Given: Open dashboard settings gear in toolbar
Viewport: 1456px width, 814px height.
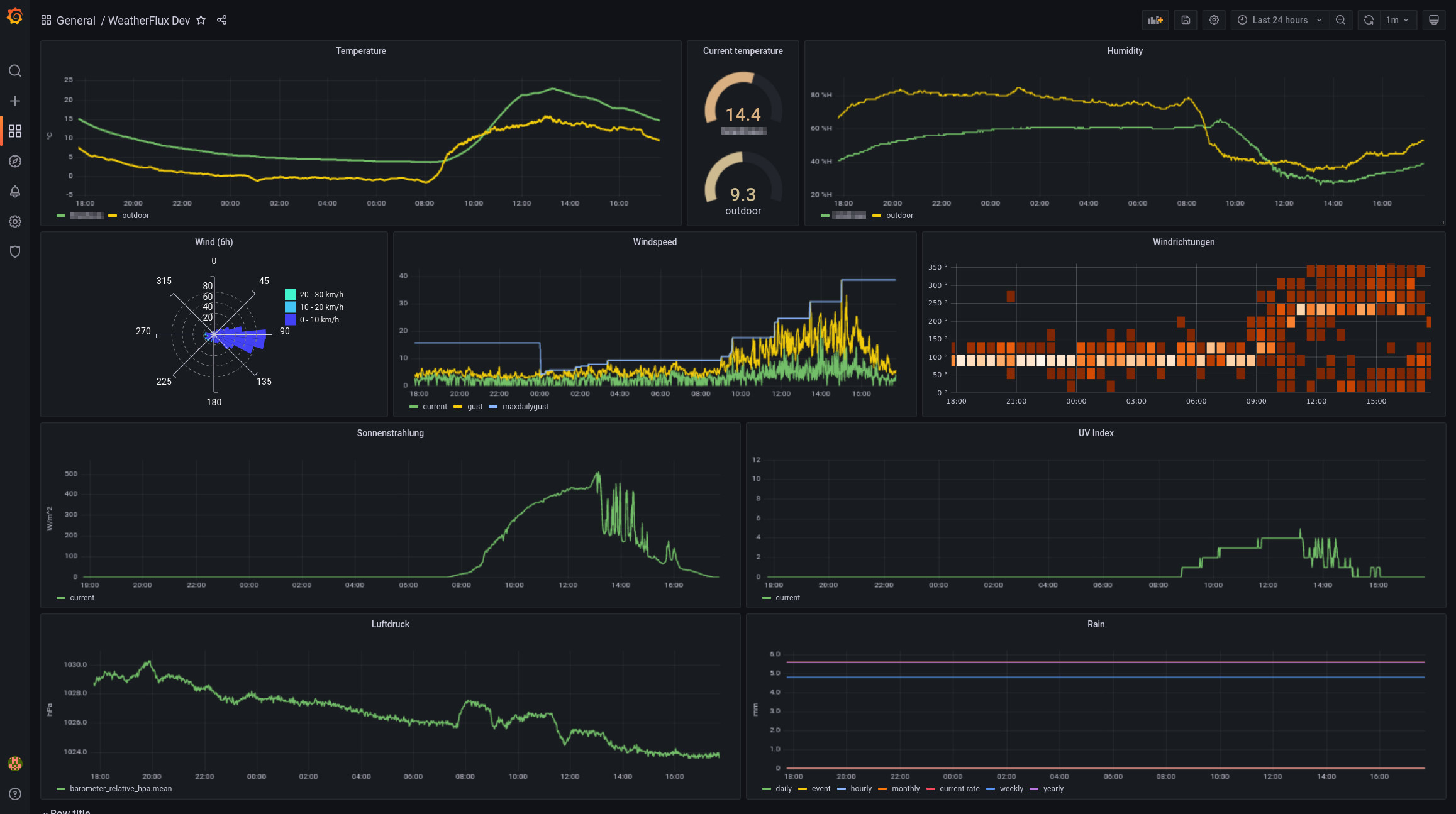Looking at the screenshot, I should point(1214,20).
